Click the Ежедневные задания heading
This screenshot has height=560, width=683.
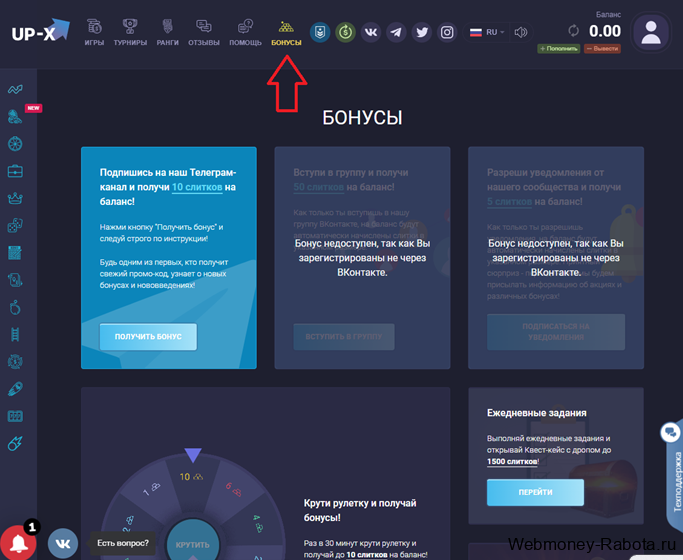click(537, 413)
